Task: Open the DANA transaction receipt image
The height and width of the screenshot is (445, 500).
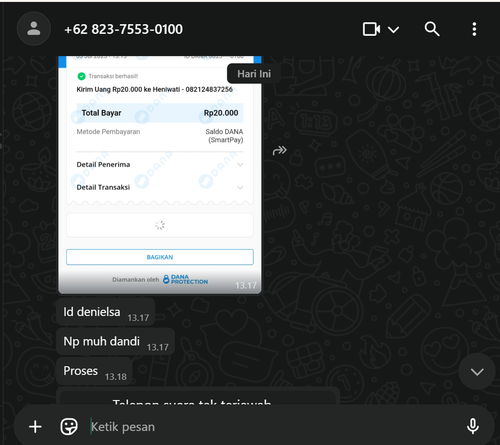Action: click(x=160, y=175)
